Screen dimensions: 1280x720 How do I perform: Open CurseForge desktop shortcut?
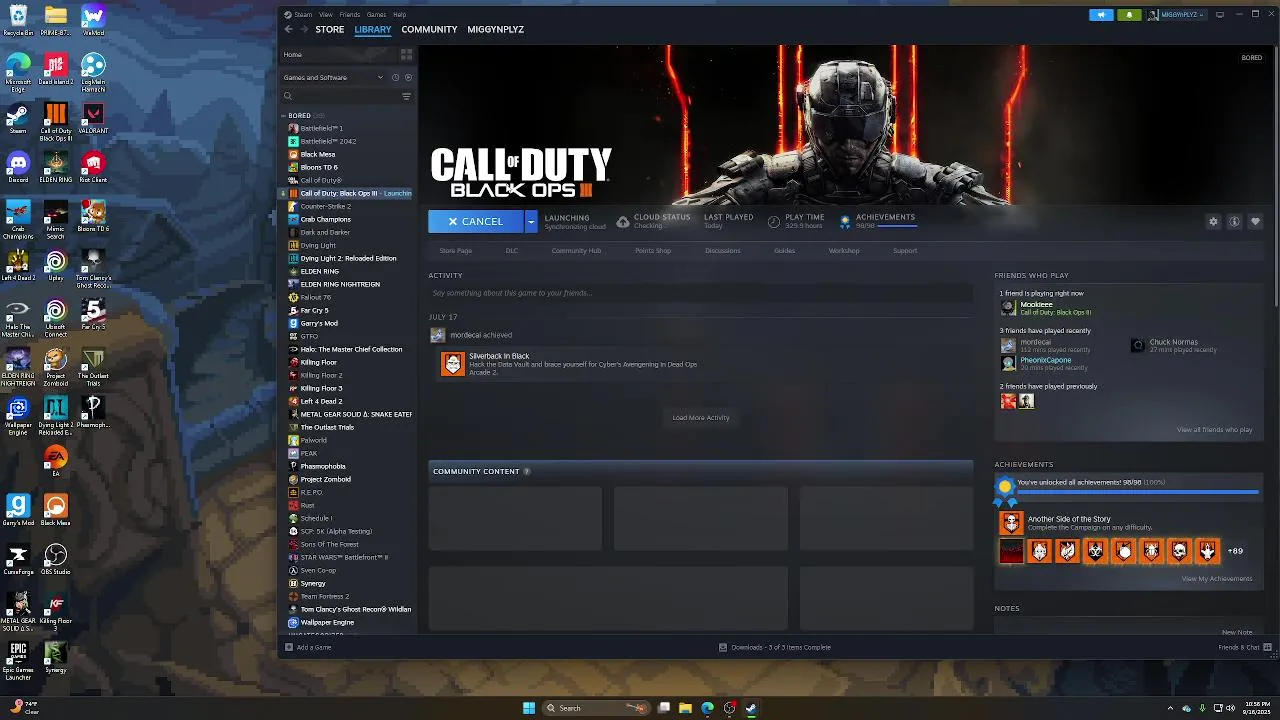[x=18, y=559]
